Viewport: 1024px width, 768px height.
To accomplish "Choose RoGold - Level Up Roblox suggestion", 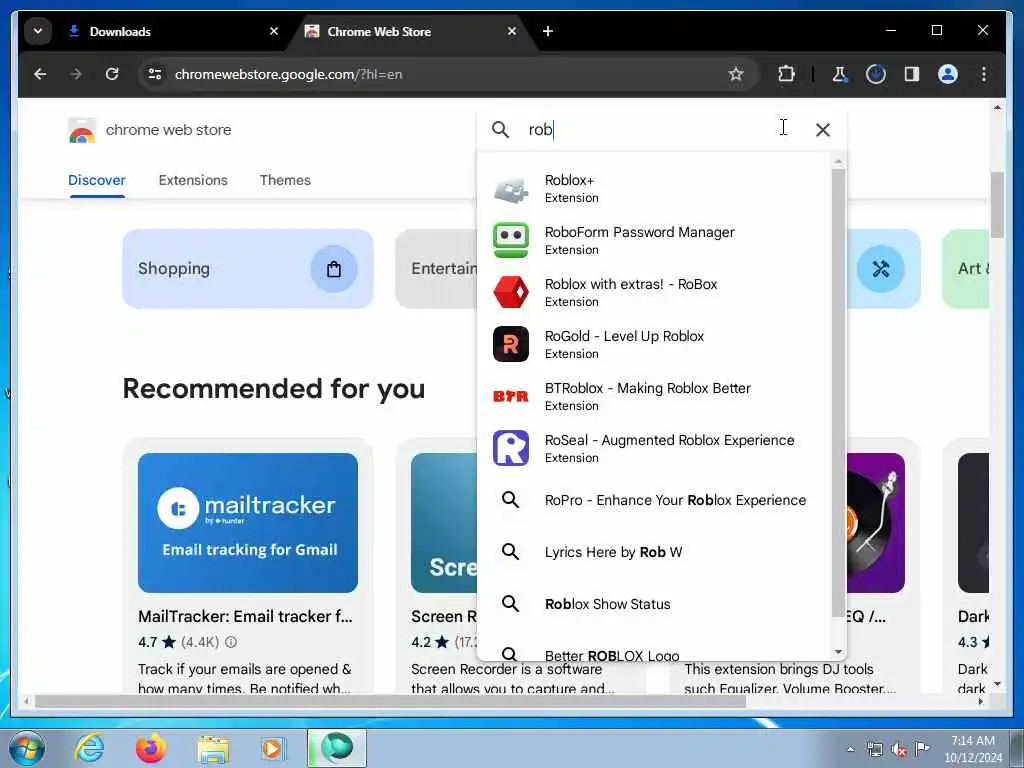I will [x=655, y=345].
